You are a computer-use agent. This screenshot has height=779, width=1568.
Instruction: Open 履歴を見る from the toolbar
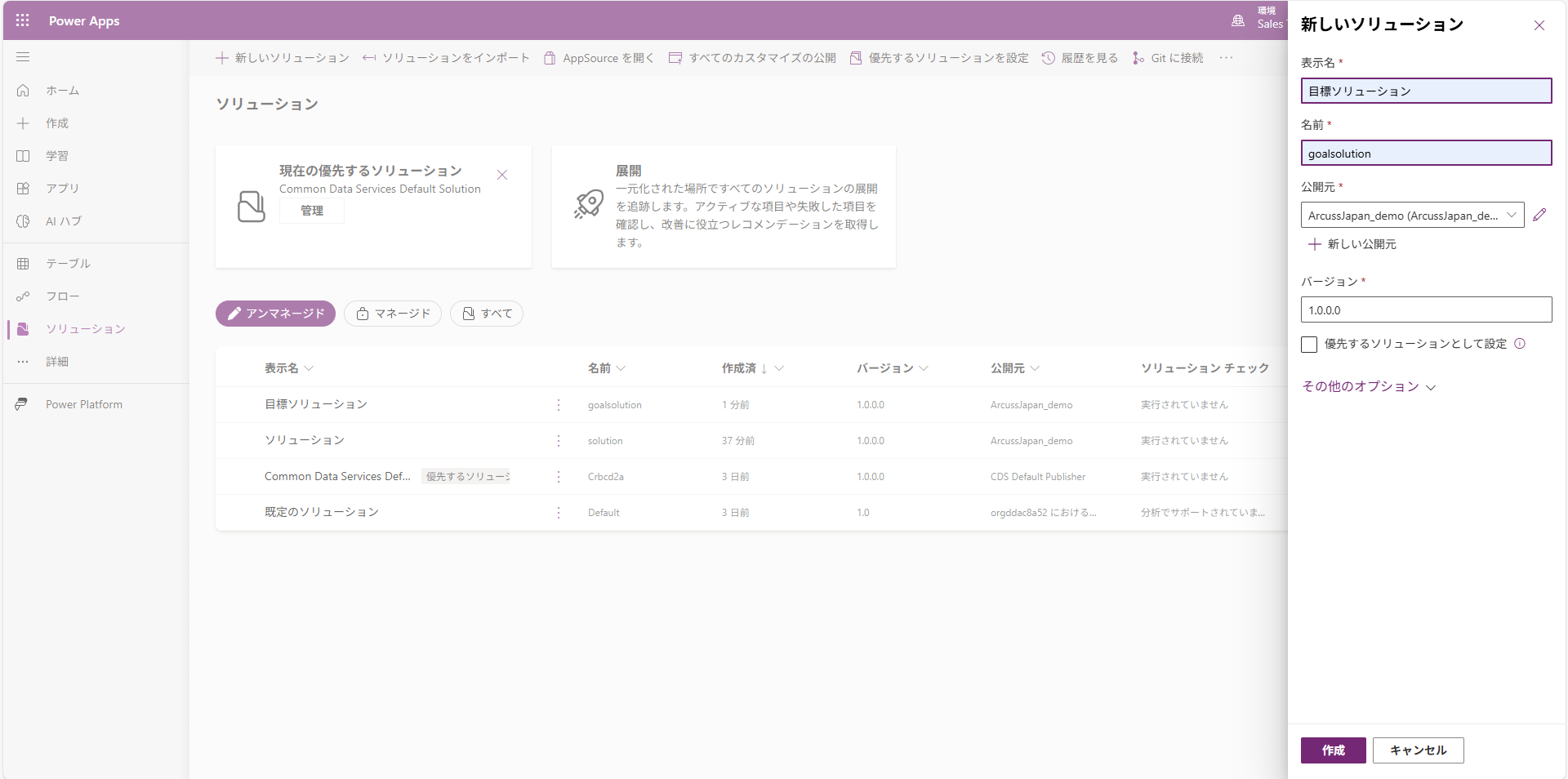click(1080, 58)
